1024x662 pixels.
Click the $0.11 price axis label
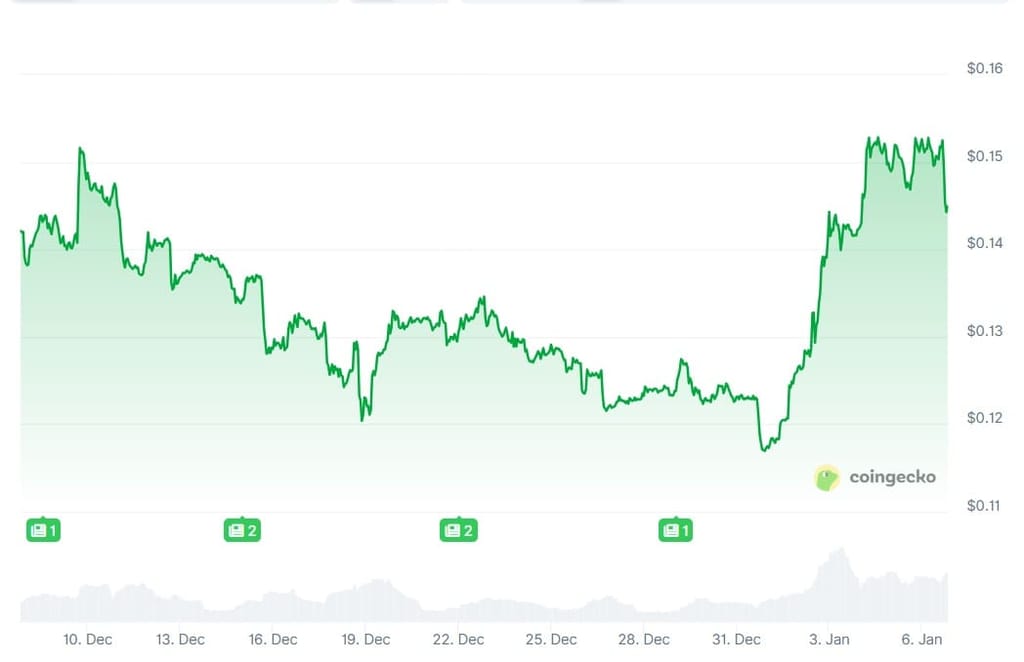pyautogui.click(x=984, y=505)
